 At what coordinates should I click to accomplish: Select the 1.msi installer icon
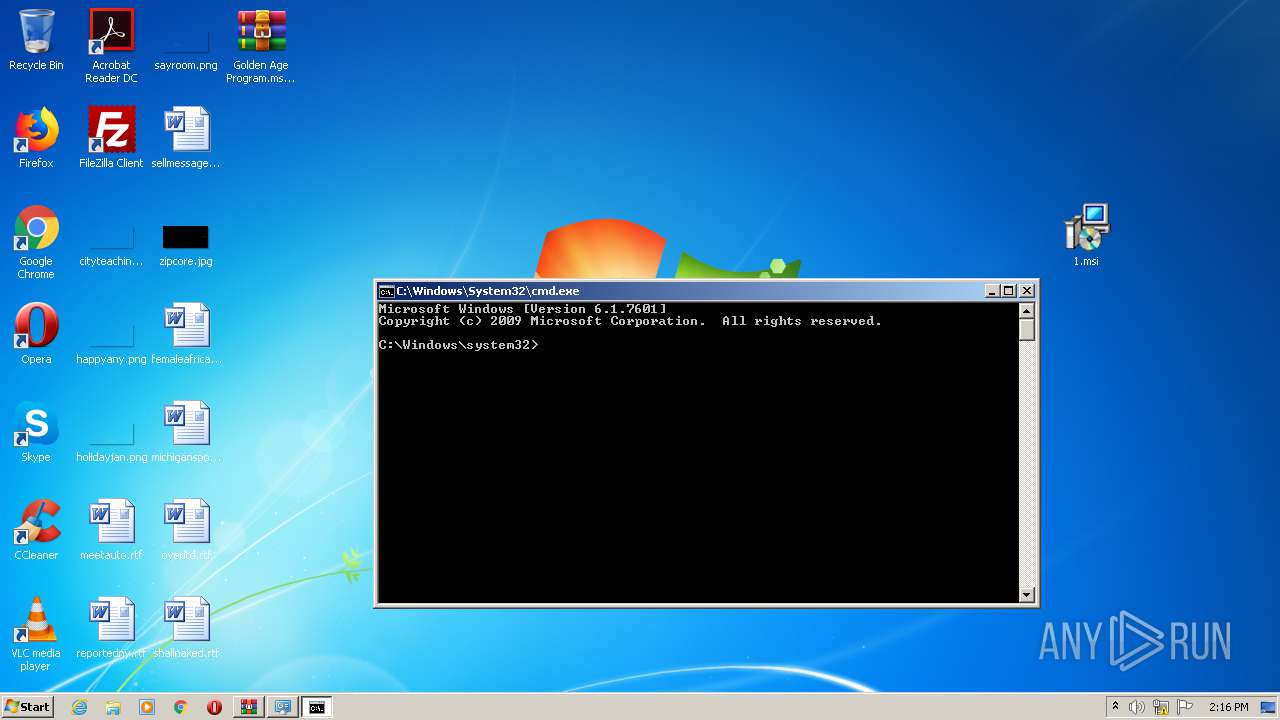[1086, 236]
